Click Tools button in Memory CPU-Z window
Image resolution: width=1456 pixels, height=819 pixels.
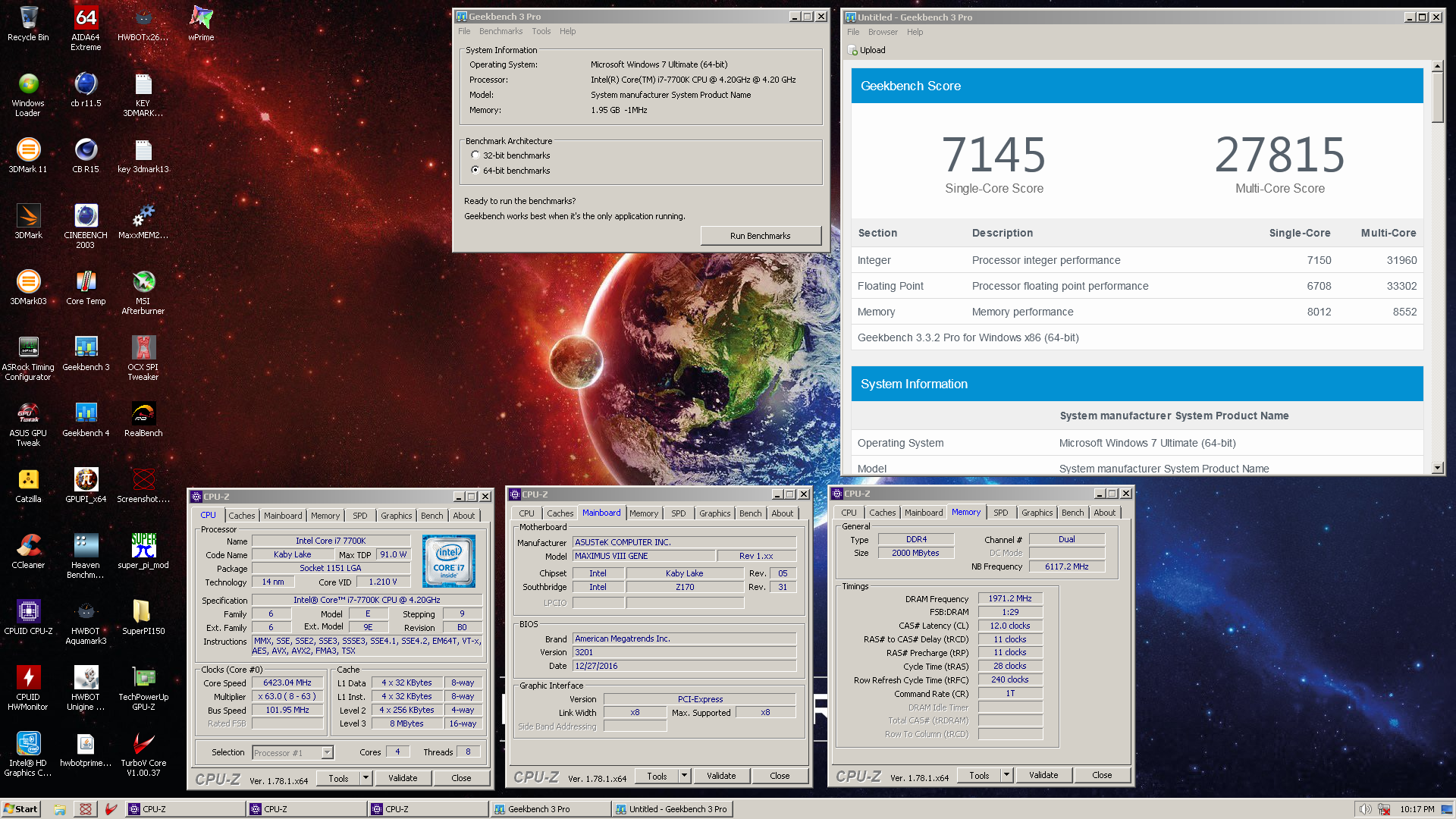click(x=979, y=775)
